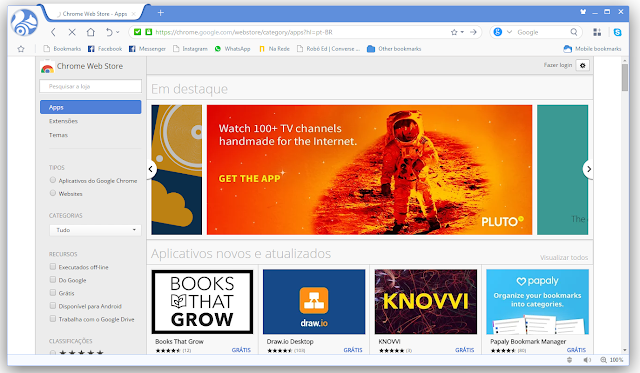Click the search engine logo icon
This screenshot has height=373, width=640.
498,32
